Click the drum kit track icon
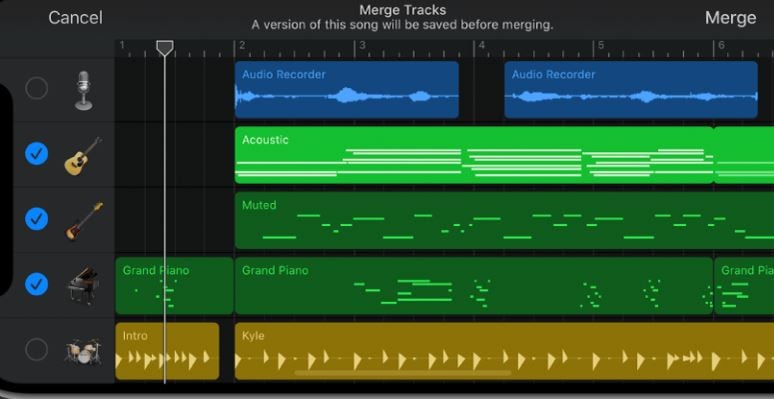This screenshot has height=399, width=774. click(83, 351)
